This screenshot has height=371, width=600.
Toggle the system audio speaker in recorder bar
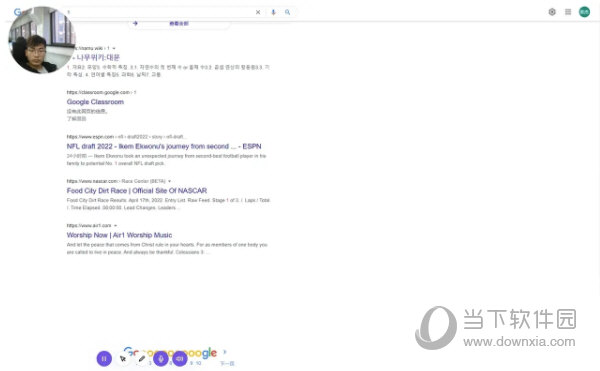(x=180, y=359)
